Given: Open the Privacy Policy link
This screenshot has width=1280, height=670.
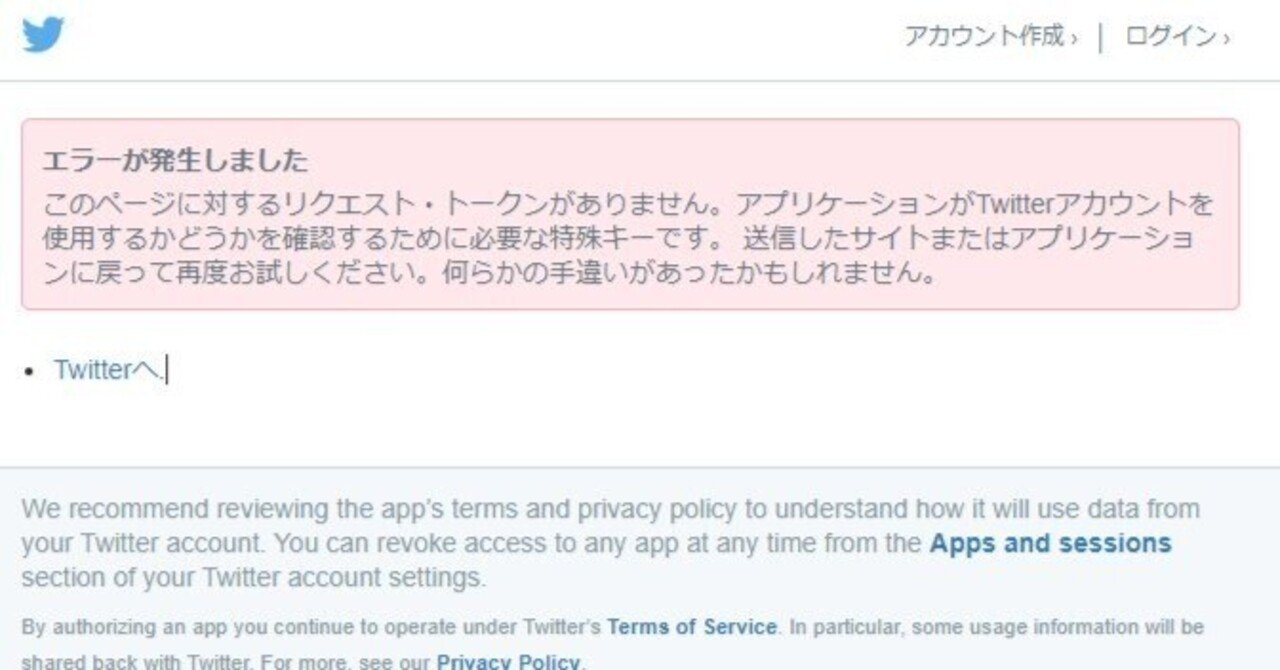Looking at the screenshot, I should tap(508, 661).
